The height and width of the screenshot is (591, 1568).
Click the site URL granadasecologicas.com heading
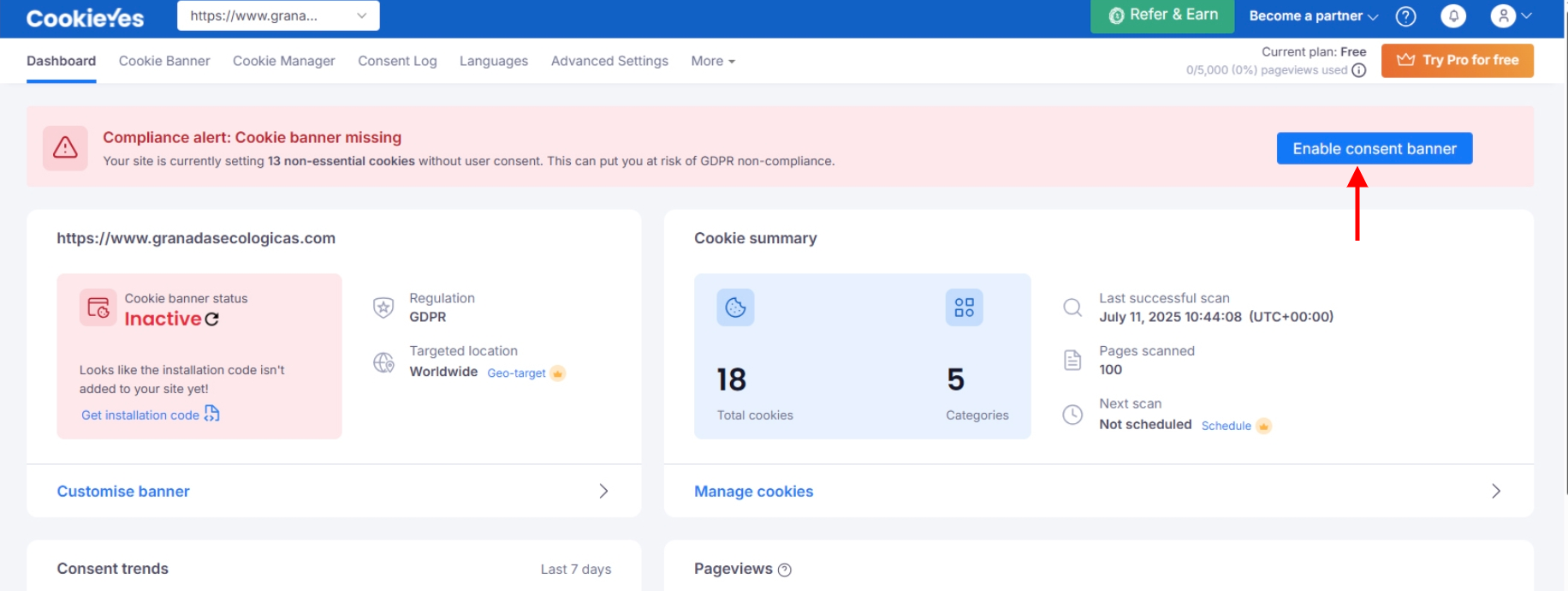pos(196,238)
